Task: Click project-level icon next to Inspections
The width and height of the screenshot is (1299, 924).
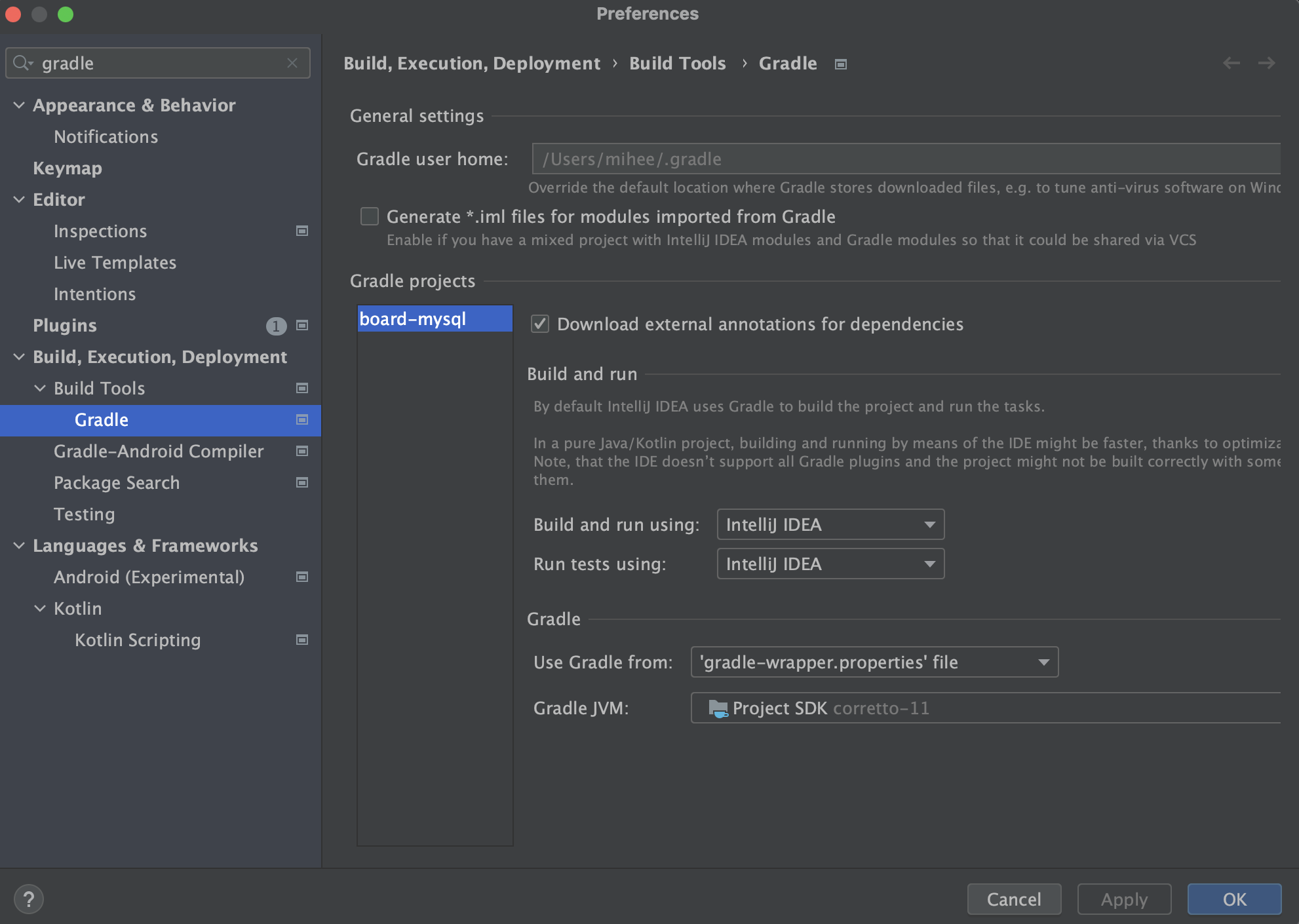Action: (302, 231)
